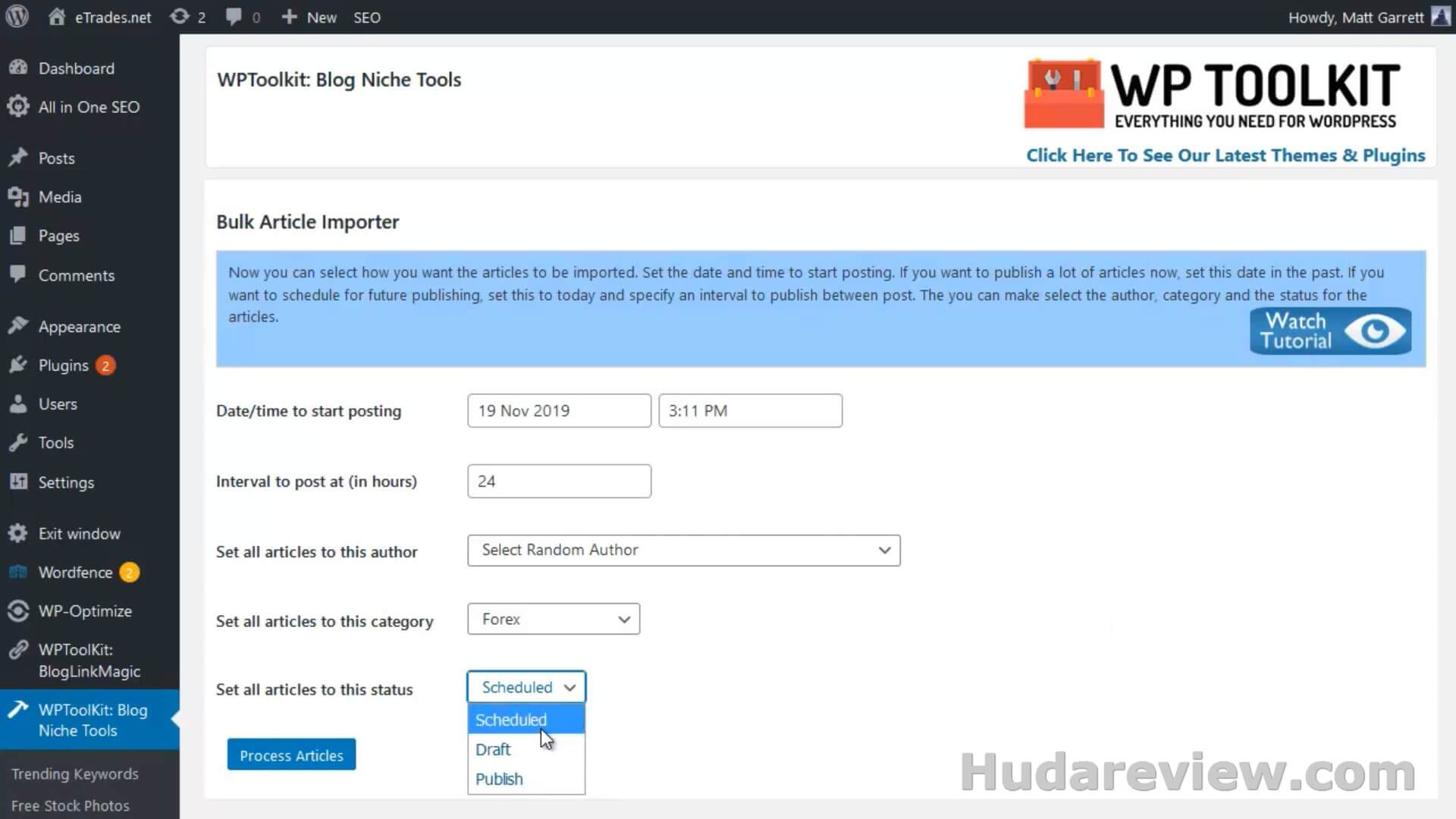Open the All in One SEO label
This screenshot has width=1456, height=819.
[89, 107]
